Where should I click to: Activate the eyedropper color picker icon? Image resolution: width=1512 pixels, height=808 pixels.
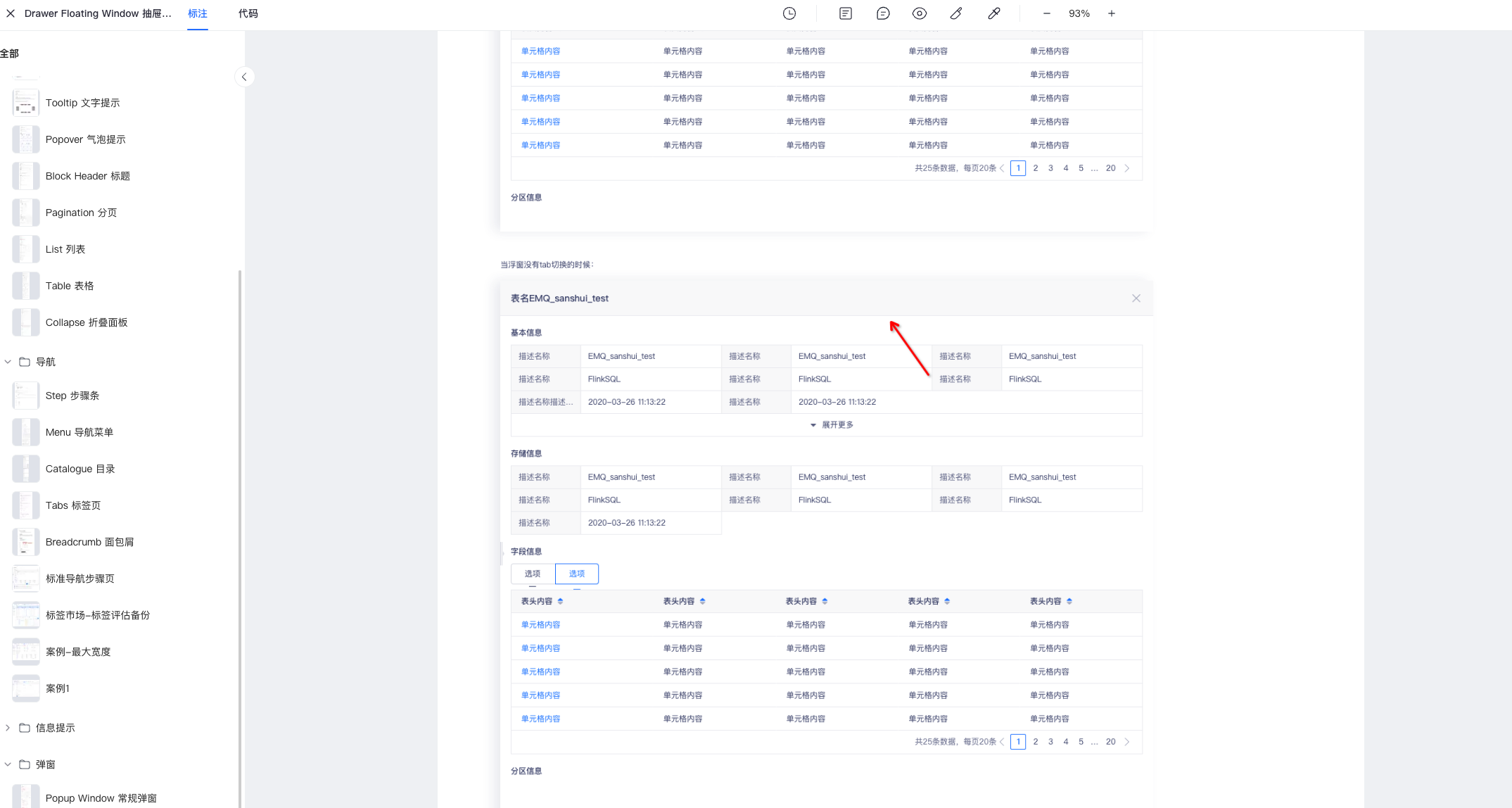click(x=993, y=13)
